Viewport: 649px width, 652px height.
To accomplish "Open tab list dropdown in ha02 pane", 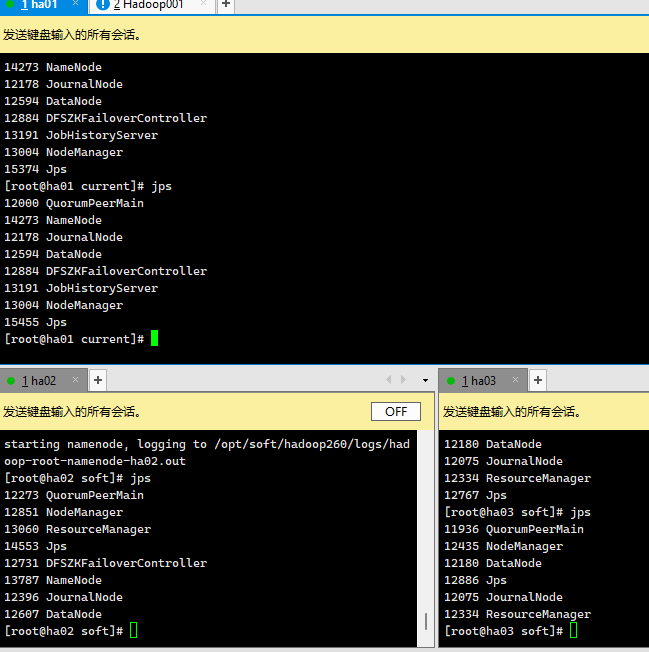I will pyautogui.click(x=425, y=380).
